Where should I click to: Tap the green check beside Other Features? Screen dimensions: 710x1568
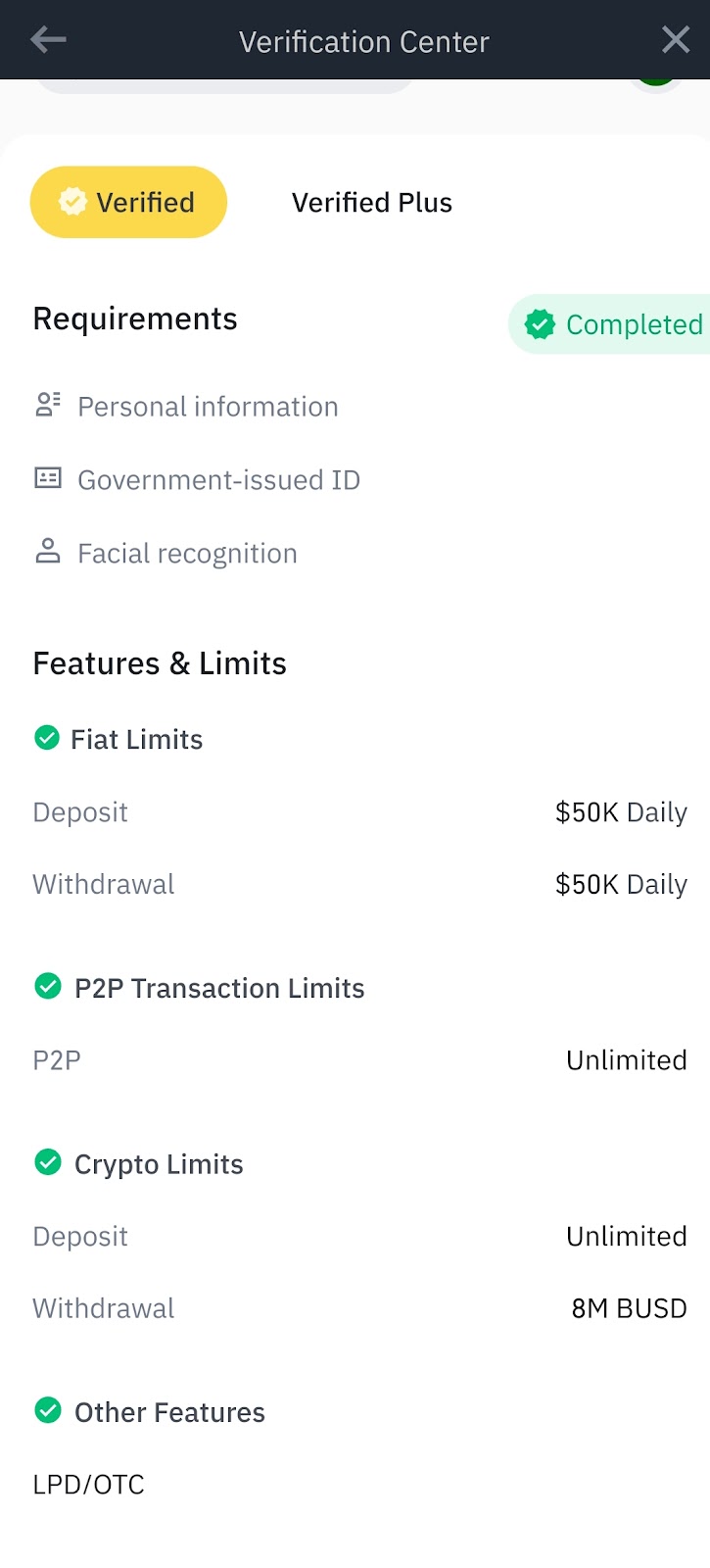coord(48,1410)
